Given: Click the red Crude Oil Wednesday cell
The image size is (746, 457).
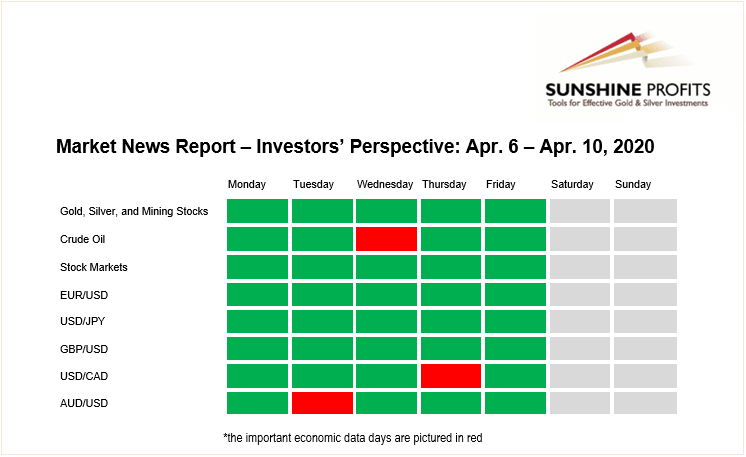Looking at the screenshot, I should [x=386, y=239].
